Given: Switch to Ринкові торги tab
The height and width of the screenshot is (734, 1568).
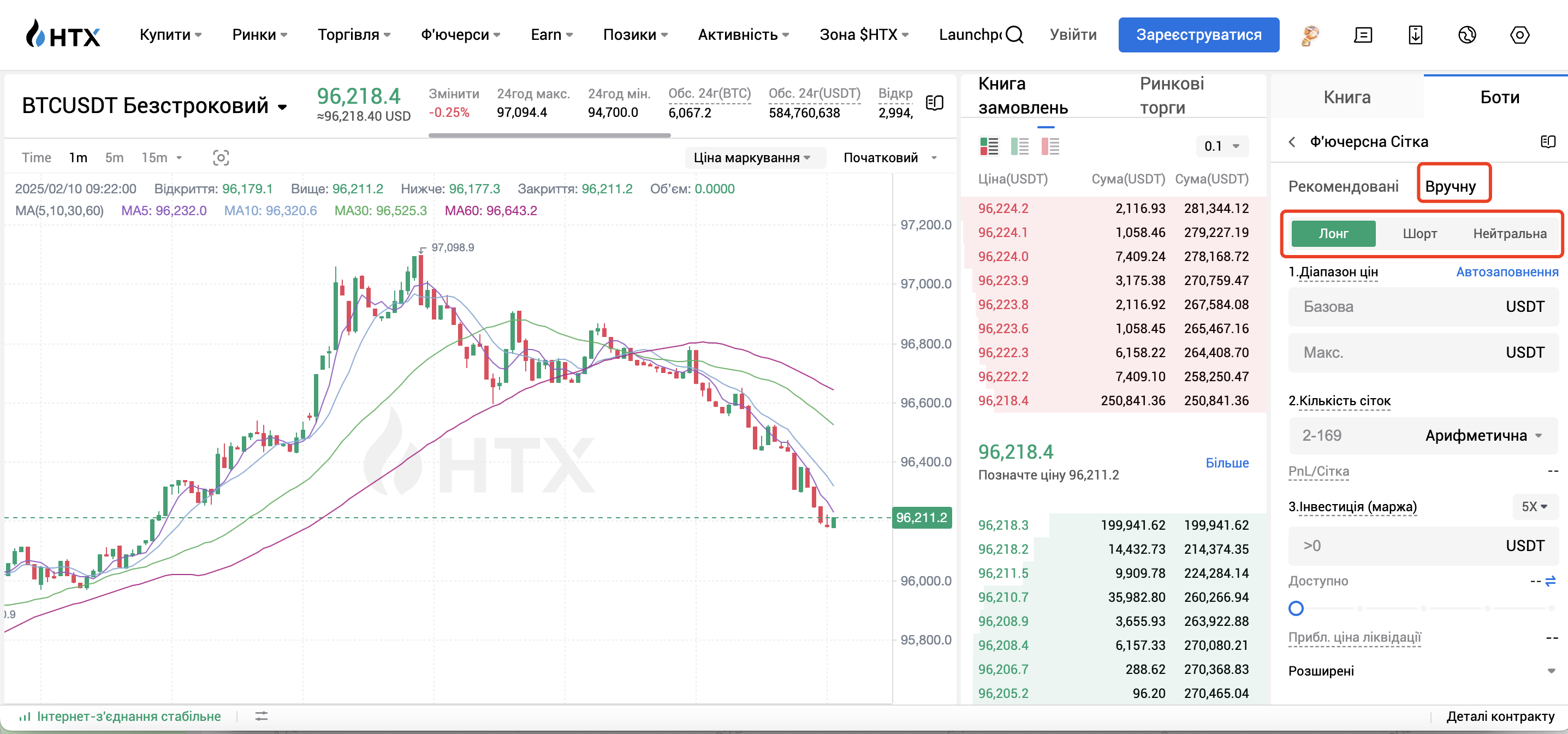Looking at the screenshot, I should (x=1171, y=96).
